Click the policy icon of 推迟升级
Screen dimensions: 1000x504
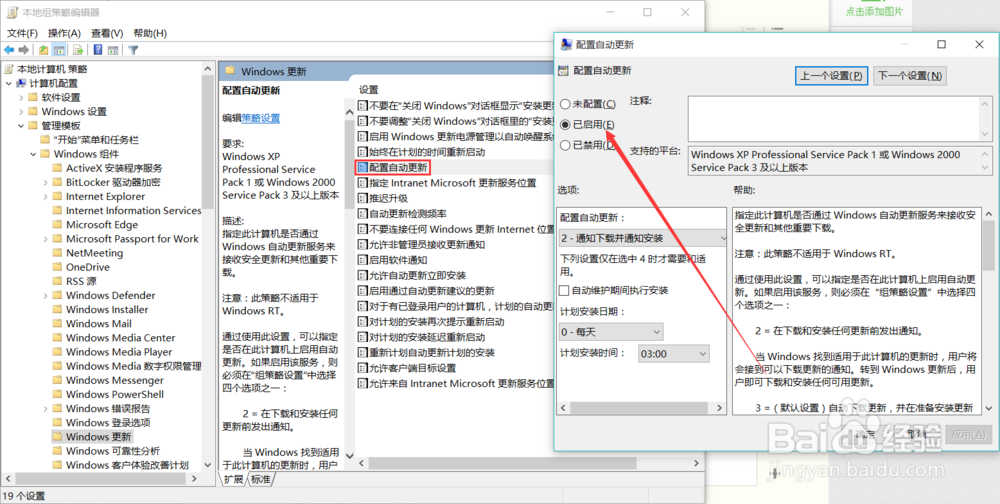pos(362,198)
